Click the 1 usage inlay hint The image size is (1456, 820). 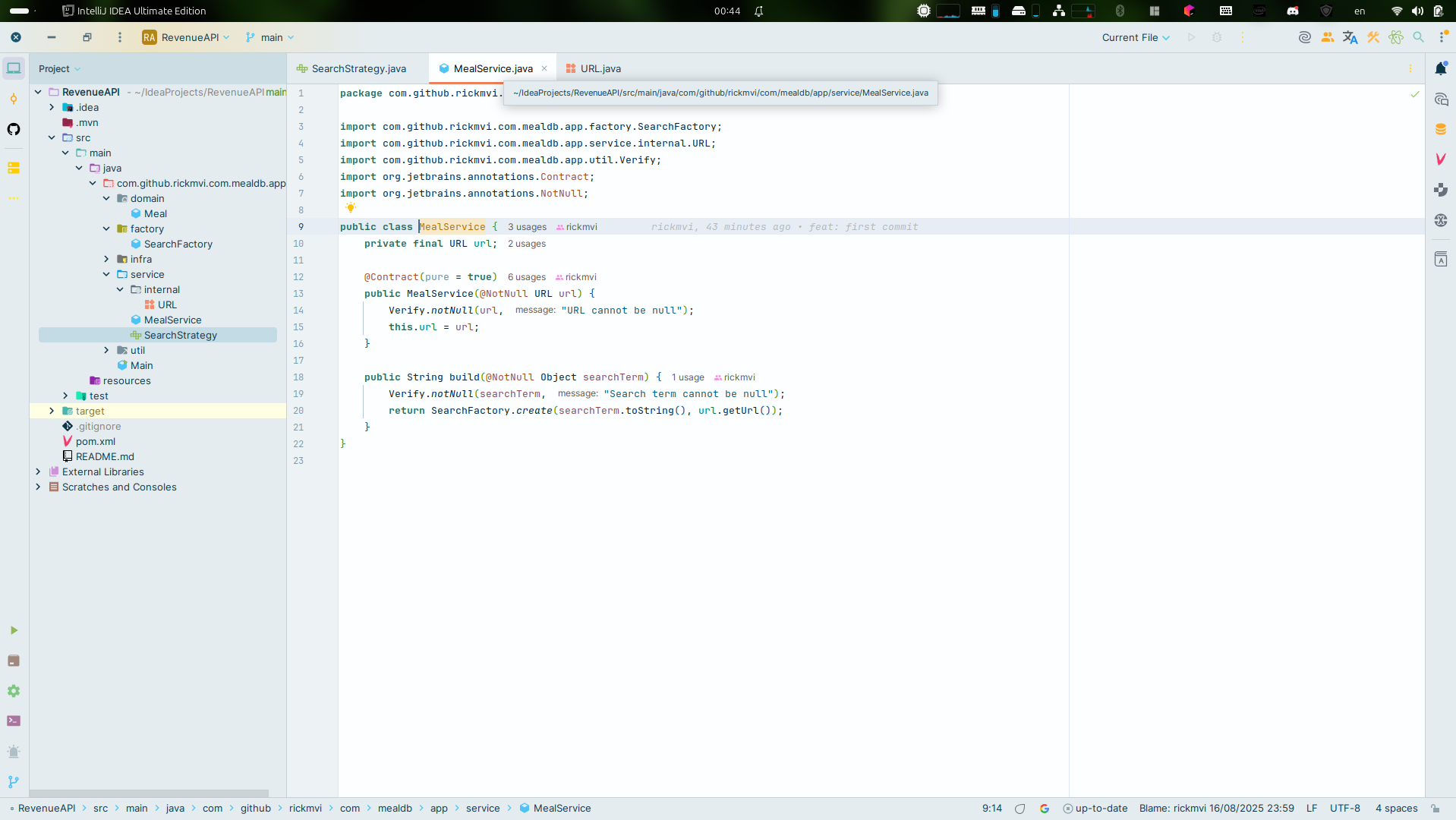coord(688,377)
